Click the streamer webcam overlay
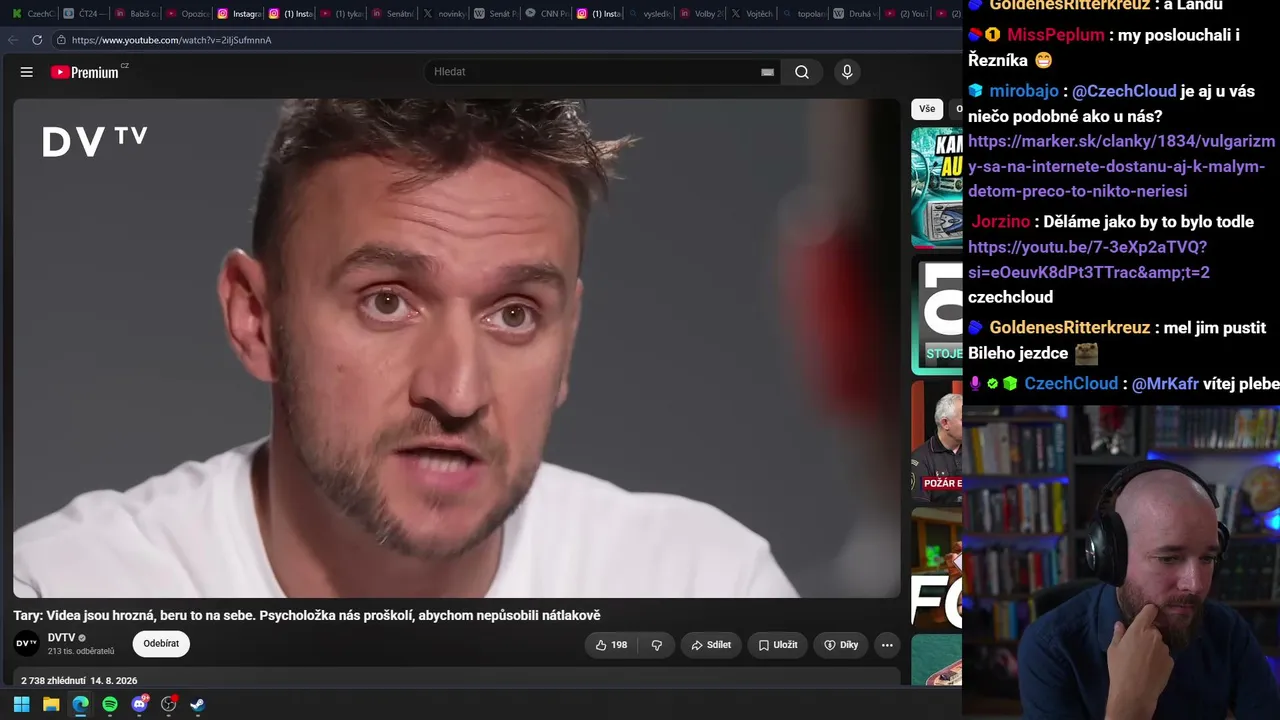Image resolution: width=1280 pixels, height=720 pixels. point(1121,562)
